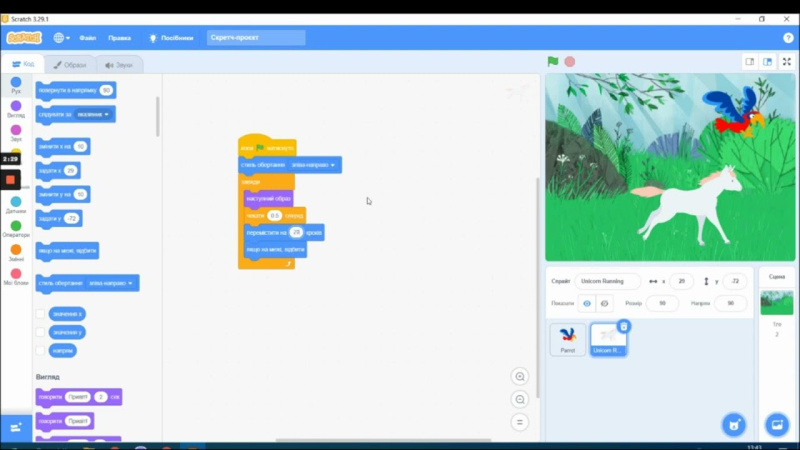Viewport: 800px width, 450px height.
Task: Open the Посібники tutorials link
Action: tap(171, 37)
